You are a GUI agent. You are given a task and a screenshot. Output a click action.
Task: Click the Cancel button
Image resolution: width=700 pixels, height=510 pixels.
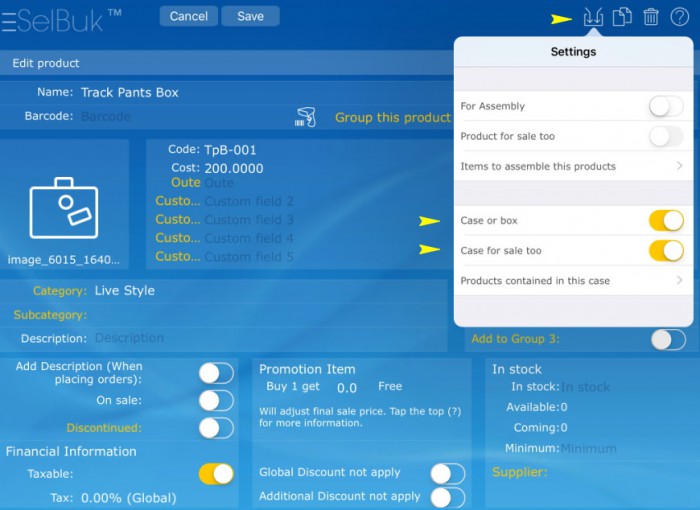point(188,16)
